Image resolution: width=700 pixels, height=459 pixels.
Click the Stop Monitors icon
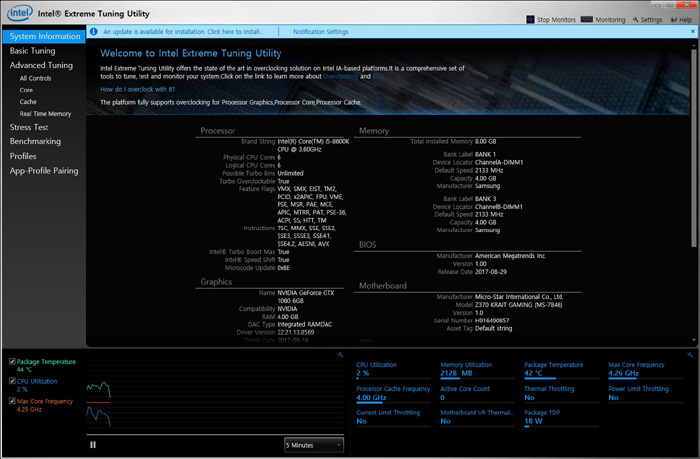click(530, 20)
